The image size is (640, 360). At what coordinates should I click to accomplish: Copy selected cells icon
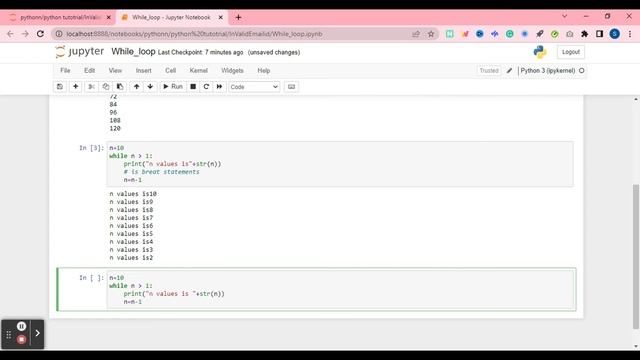[106, 87]
